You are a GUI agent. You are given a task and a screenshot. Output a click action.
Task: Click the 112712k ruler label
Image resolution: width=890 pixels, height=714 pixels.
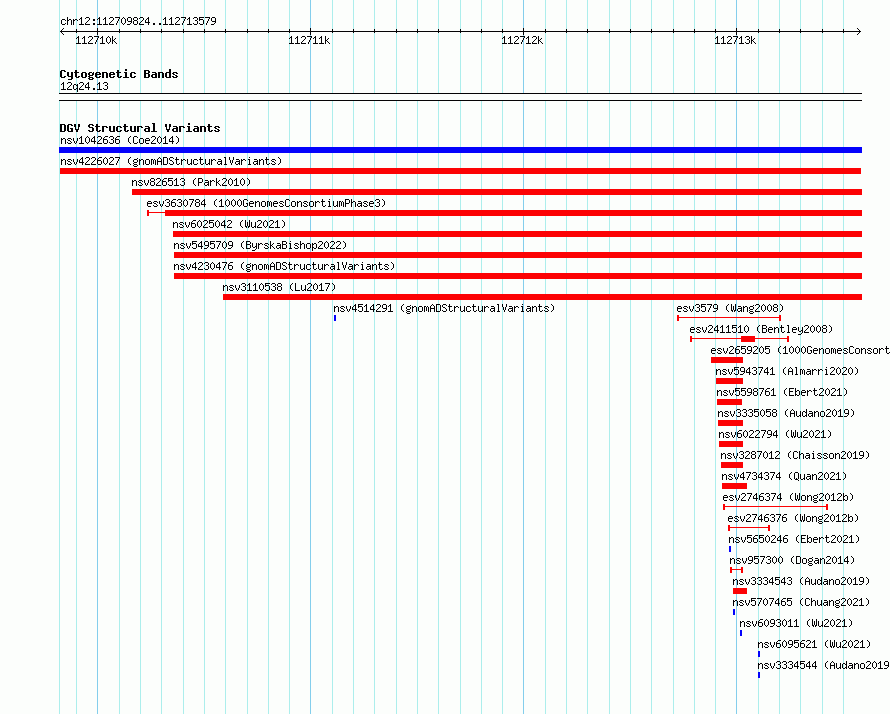point(522,40)
